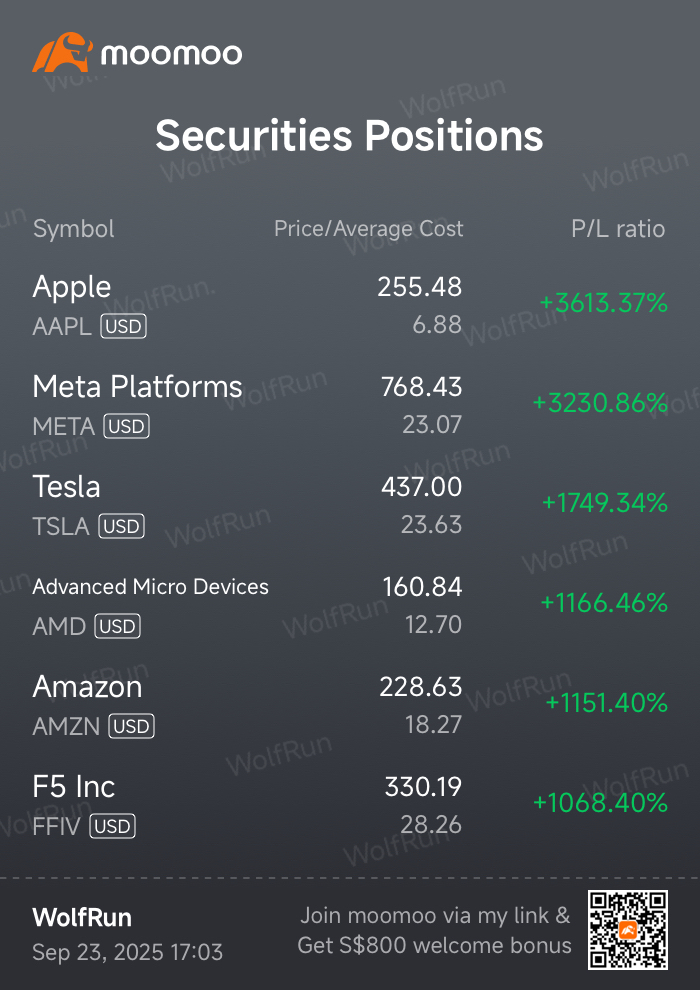Click the Join moomoo via my link text
The width and height of the screenshot is (700, 990).
(x=435, y=915)
